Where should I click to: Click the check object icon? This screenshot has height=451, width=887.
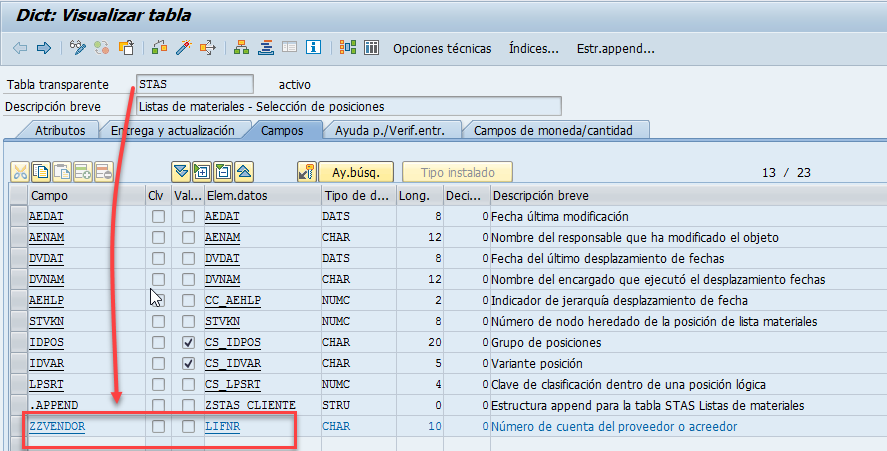(x=160, y=48)
